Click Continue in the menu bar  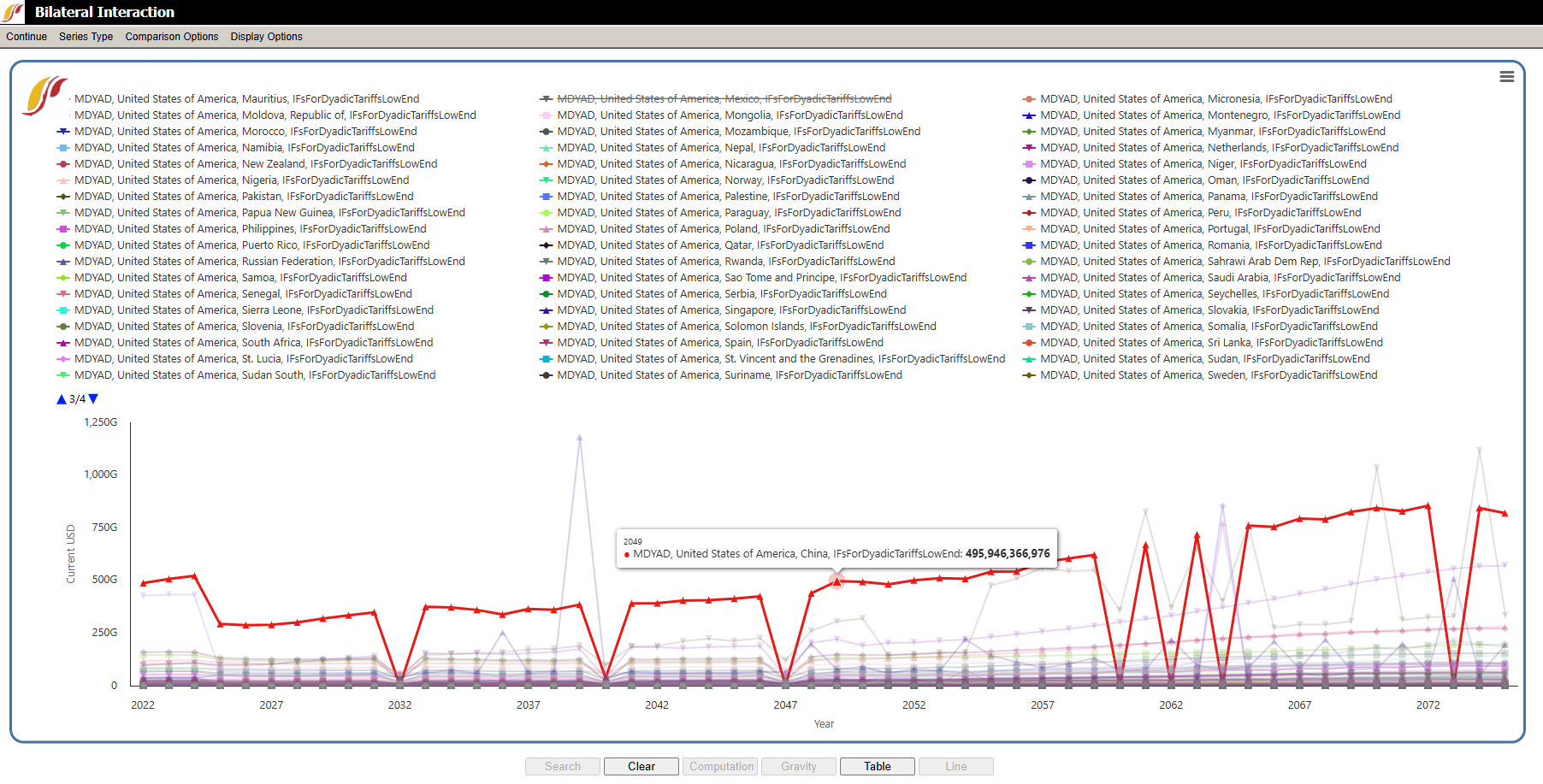(x=27, y=37)
